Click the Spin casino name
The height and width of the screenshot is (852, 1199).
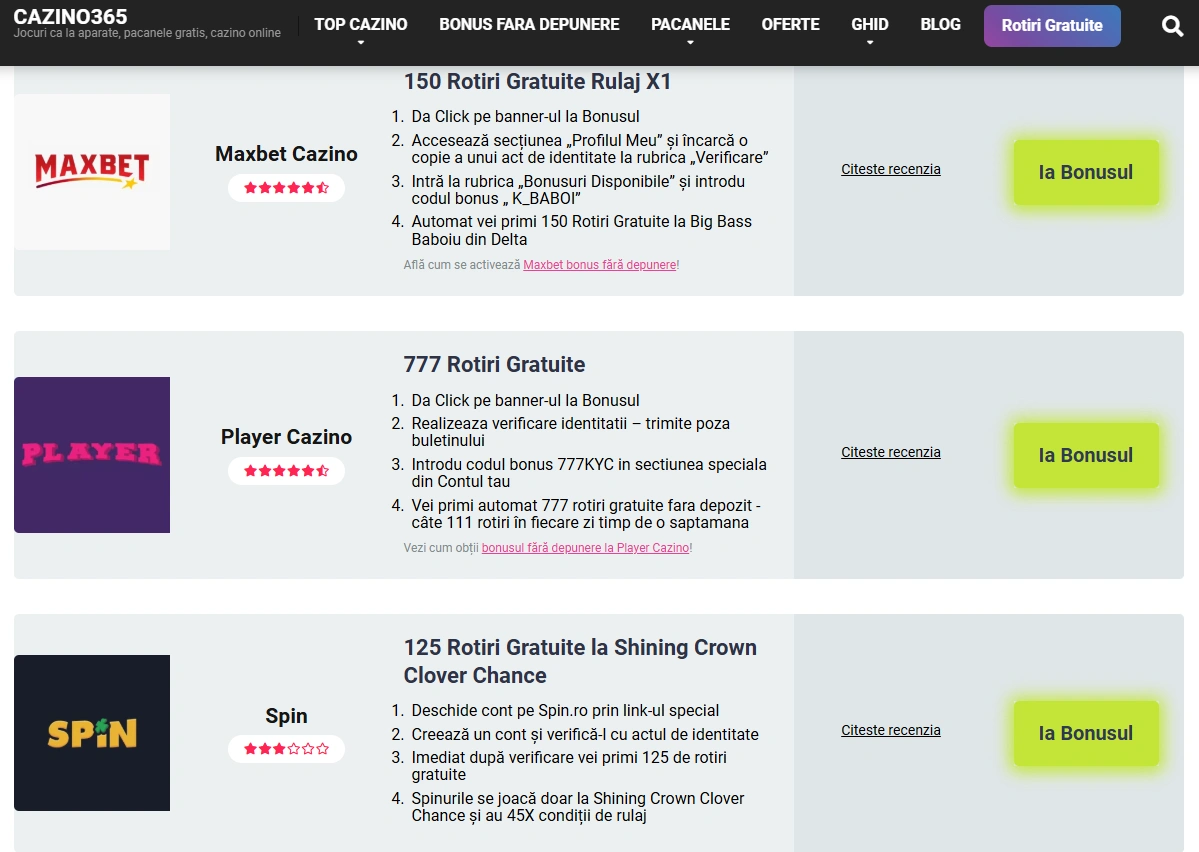tap(286, 716)
